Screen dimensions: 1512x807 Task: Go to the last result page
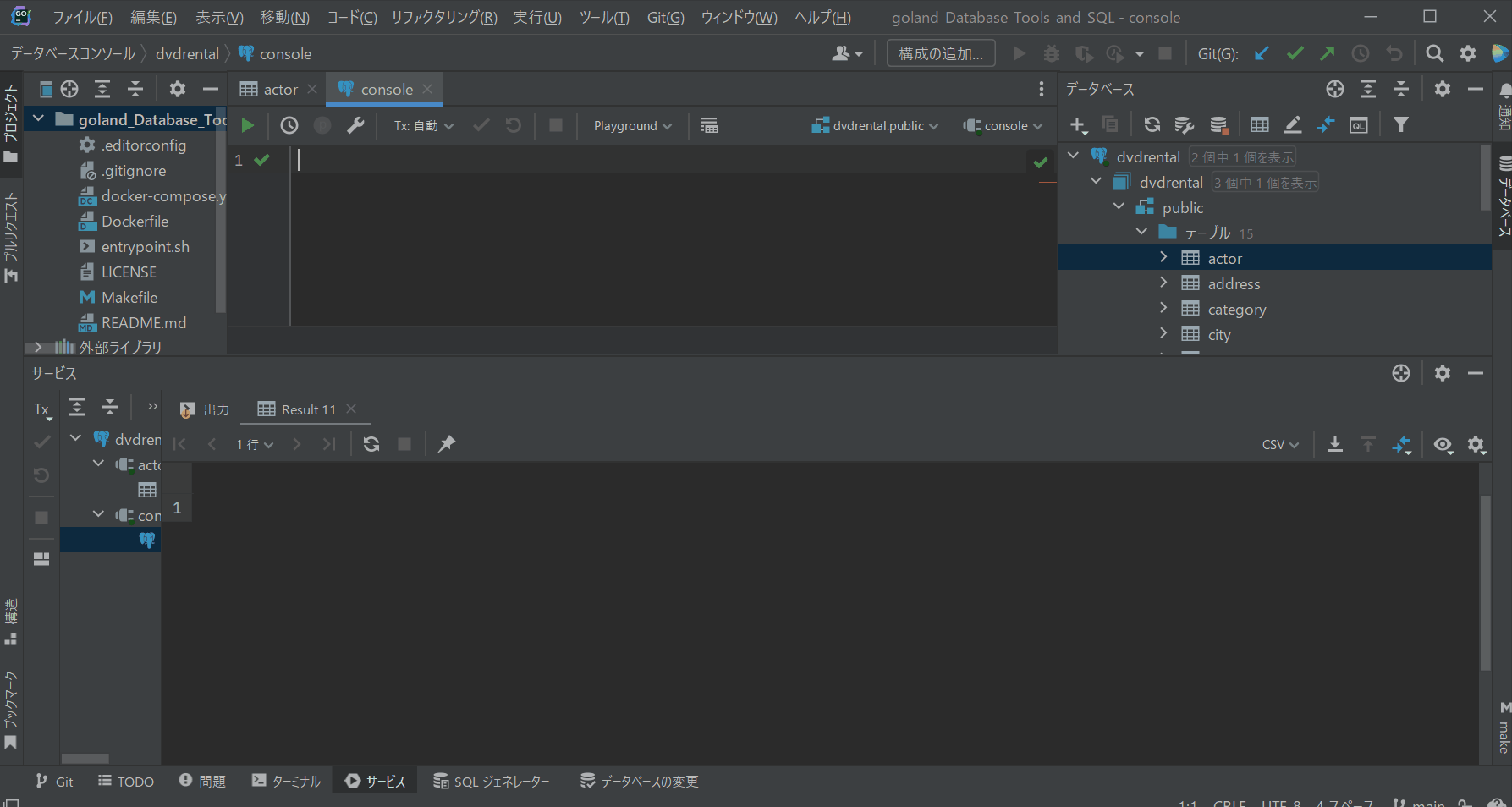coord(329,444)
